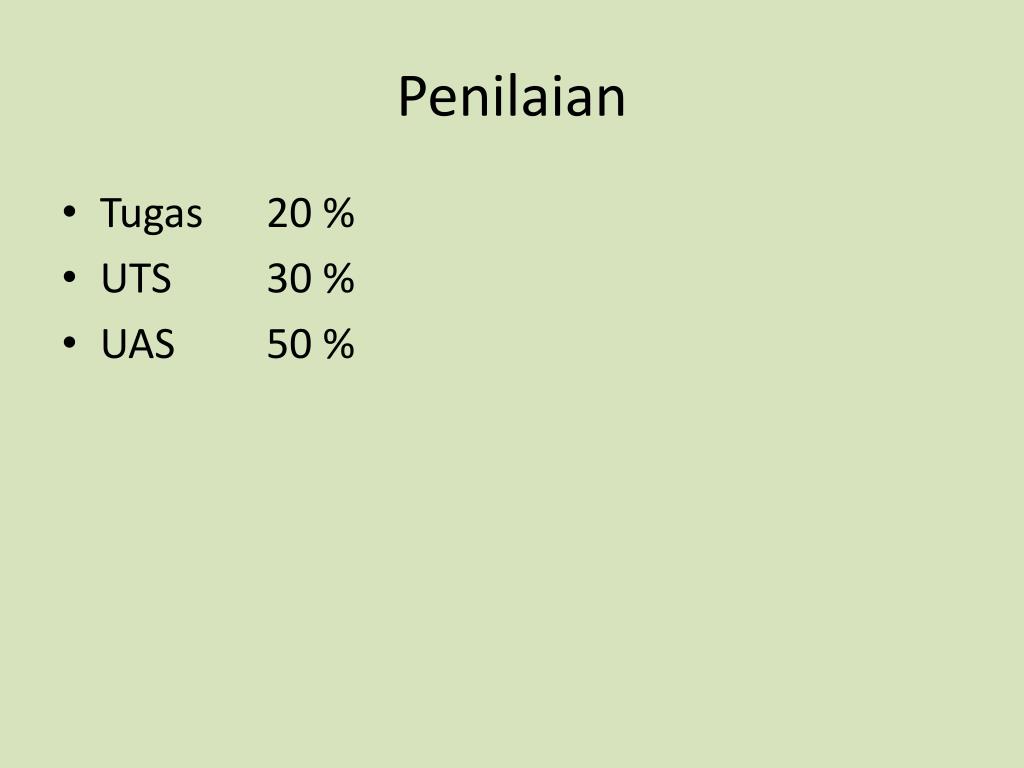1024x768 pixels.
Task: Click the percent sign after 20
Action: (338, 214)
